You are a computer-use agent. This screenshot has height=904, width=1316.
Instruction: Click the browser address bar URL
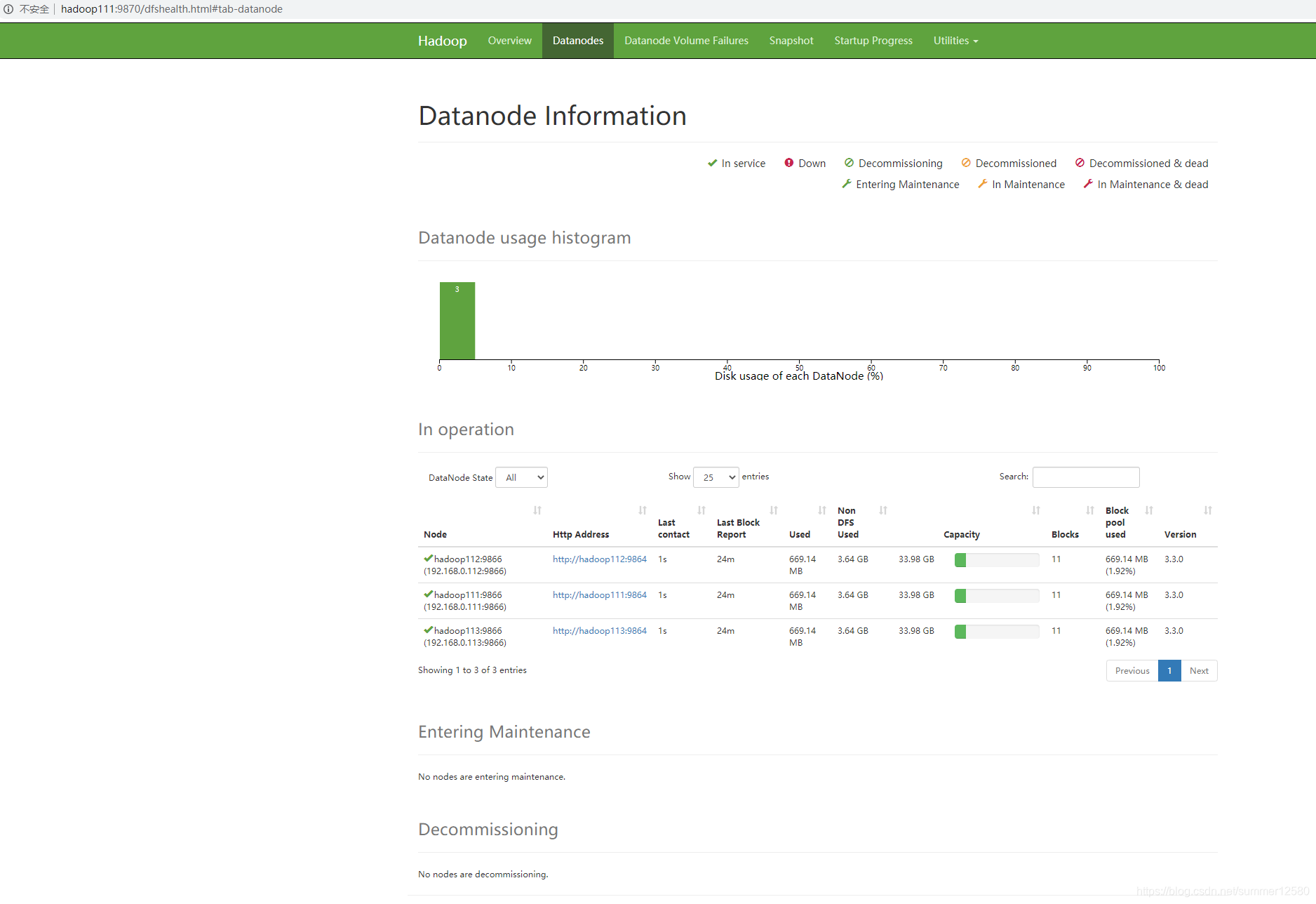point(172,9)
